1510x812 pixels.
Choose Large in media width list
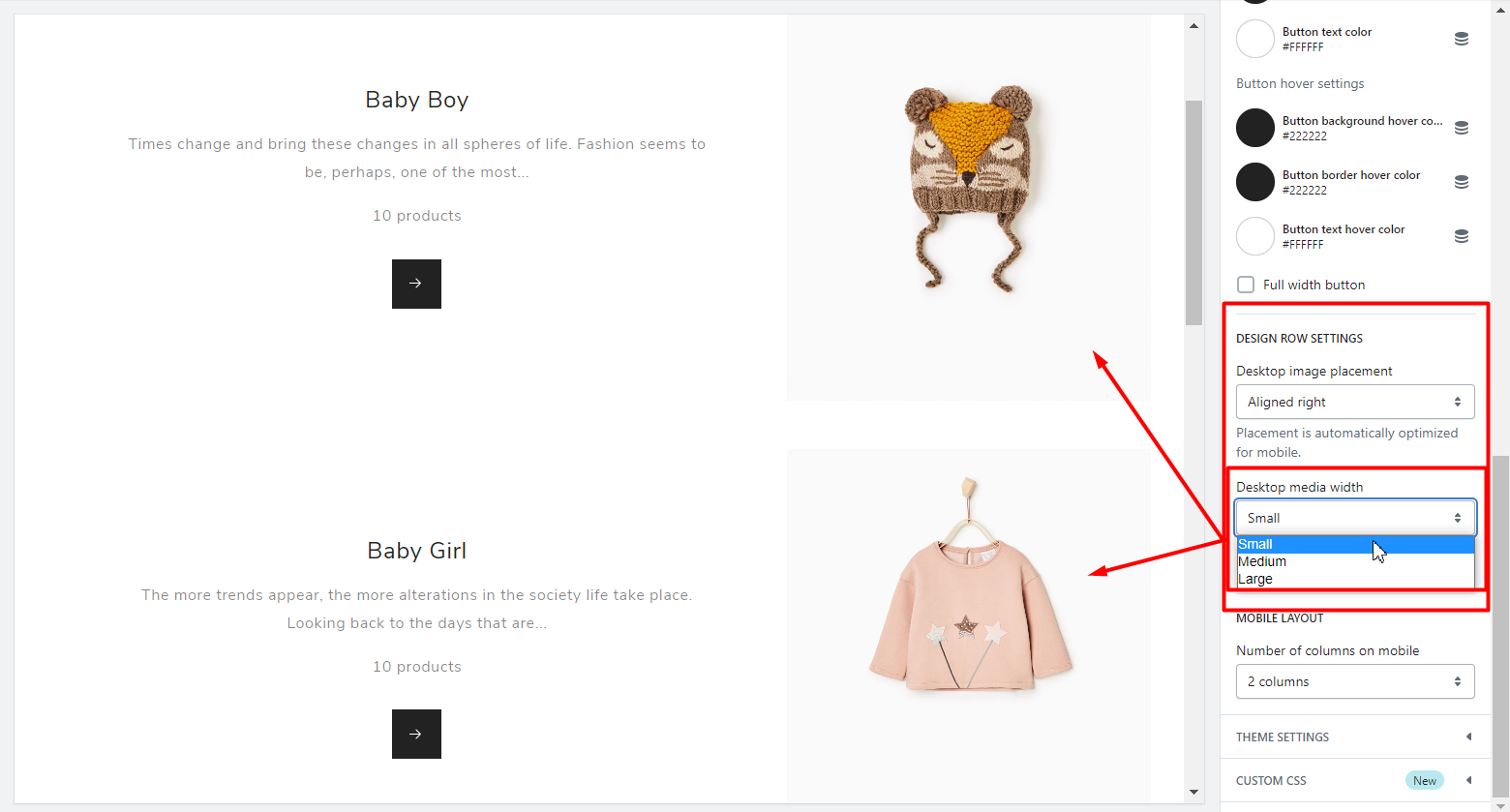pyautogui.click(x=1255, y=579)
